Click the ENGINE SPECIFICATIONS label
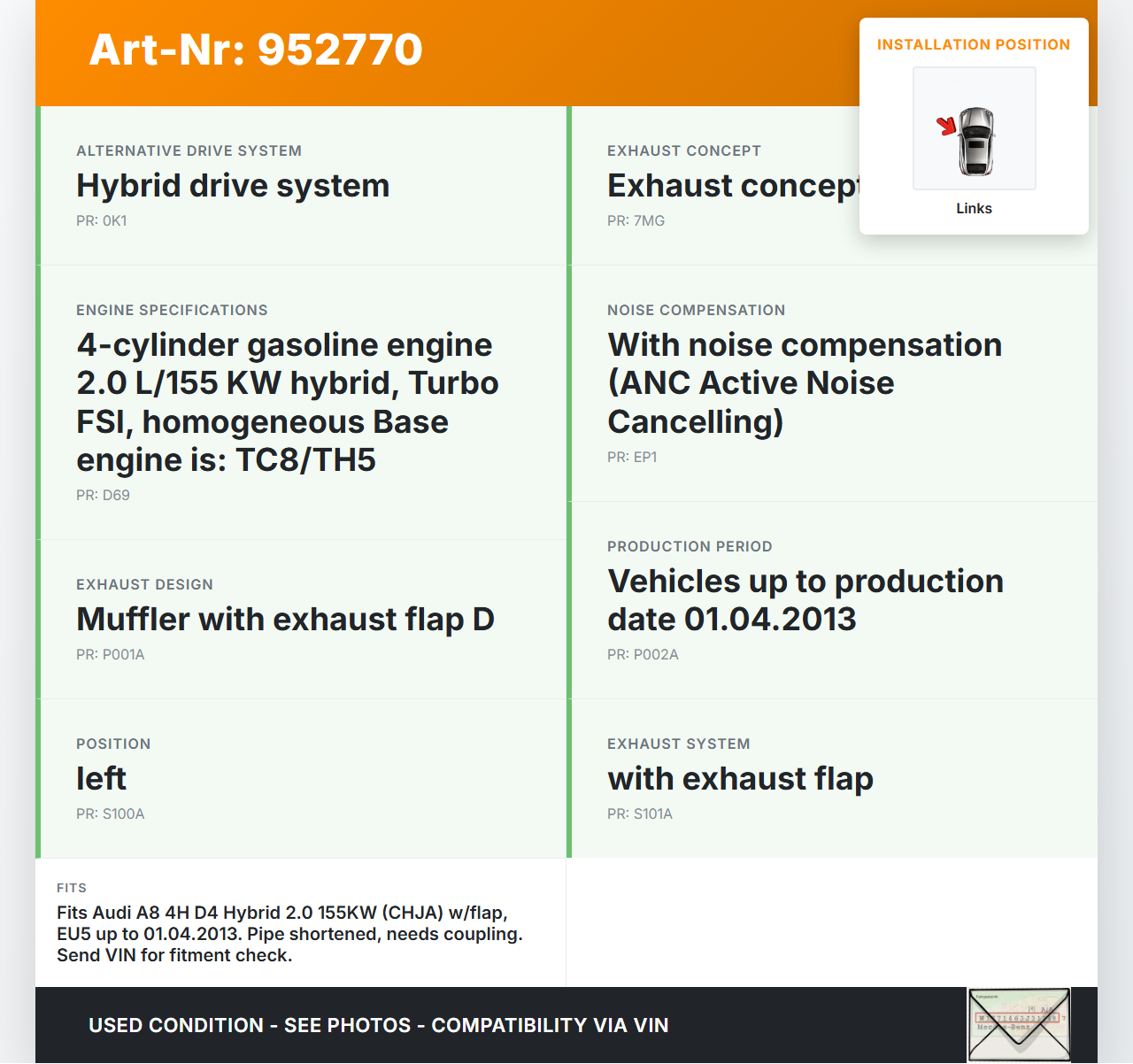 pyautogui.click(x=172, y=311)
